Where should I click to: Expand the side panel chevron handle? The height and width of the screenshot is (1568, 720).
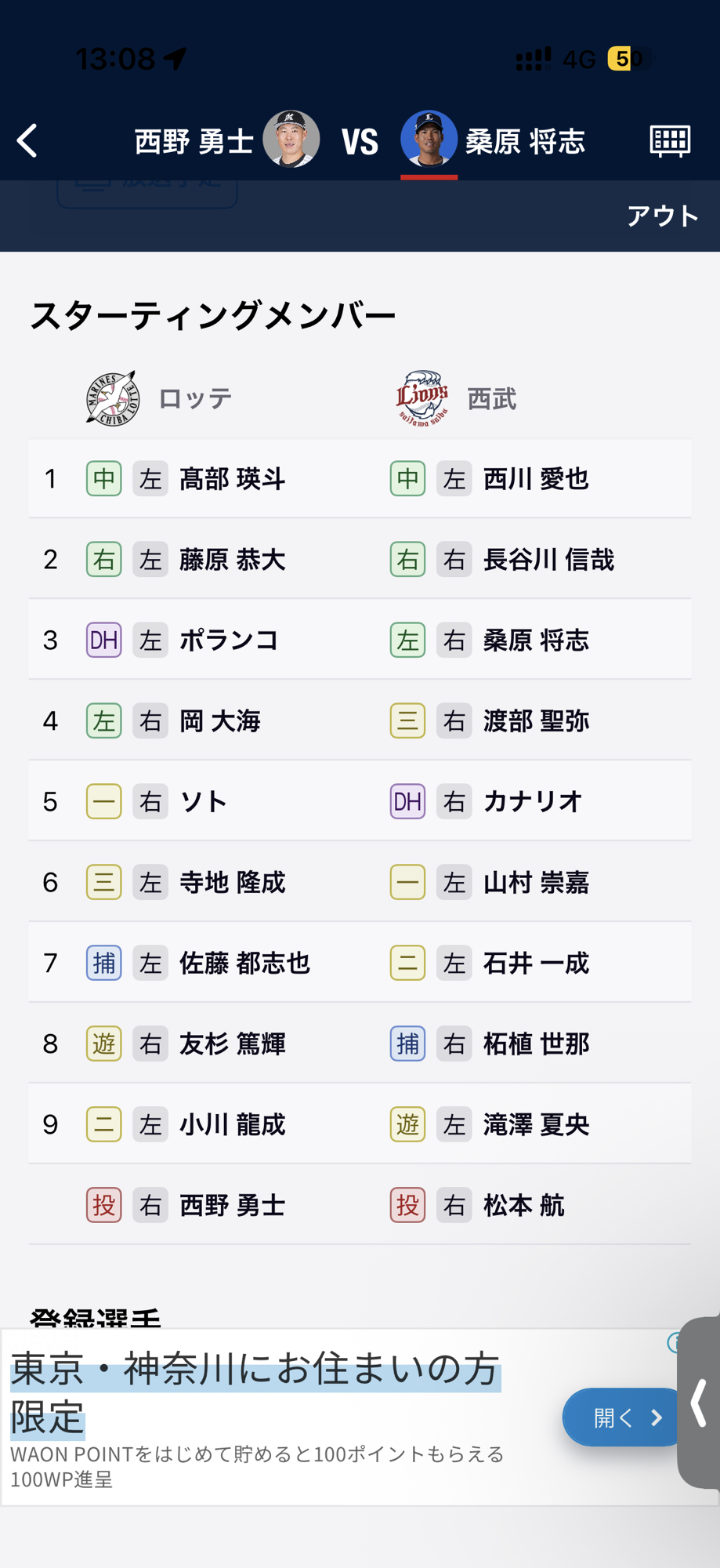(699, 1403)
